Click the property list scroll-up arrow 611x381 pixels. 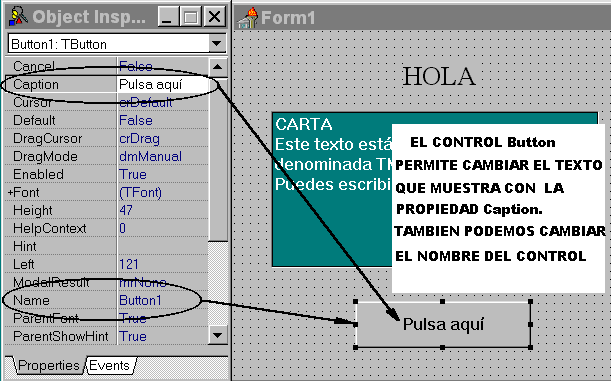[x=217, y=67]
